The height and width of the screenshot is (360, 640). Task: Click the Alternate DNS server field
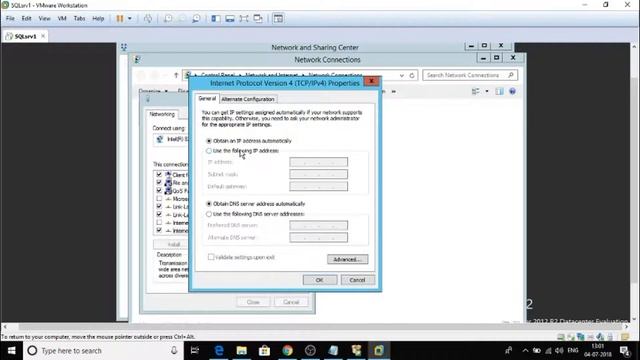(x=318, y=238)
